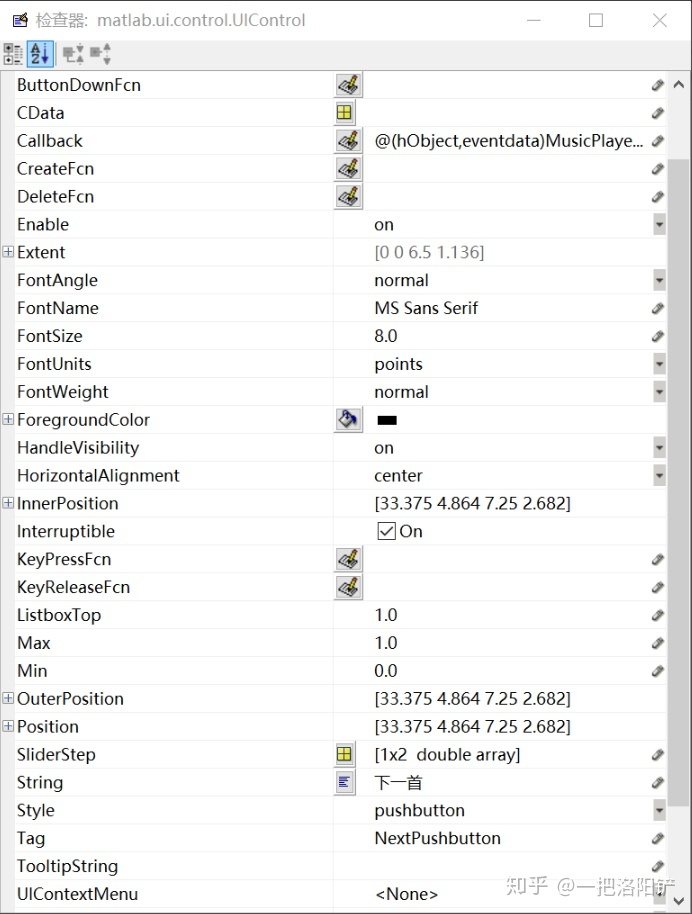The image size is (692, 914).
Task: Open the Enable dropdown arrow
Action: click(x=659, y=224)
